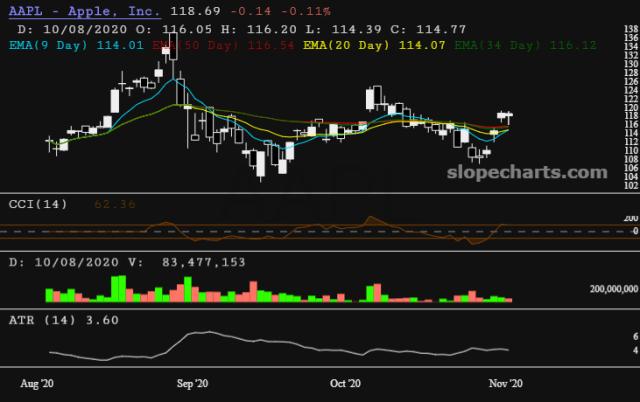
Task: Select the EMA(9 Day) 114.01 legend label
Action: pyautogui.click(x=76, y=45)
